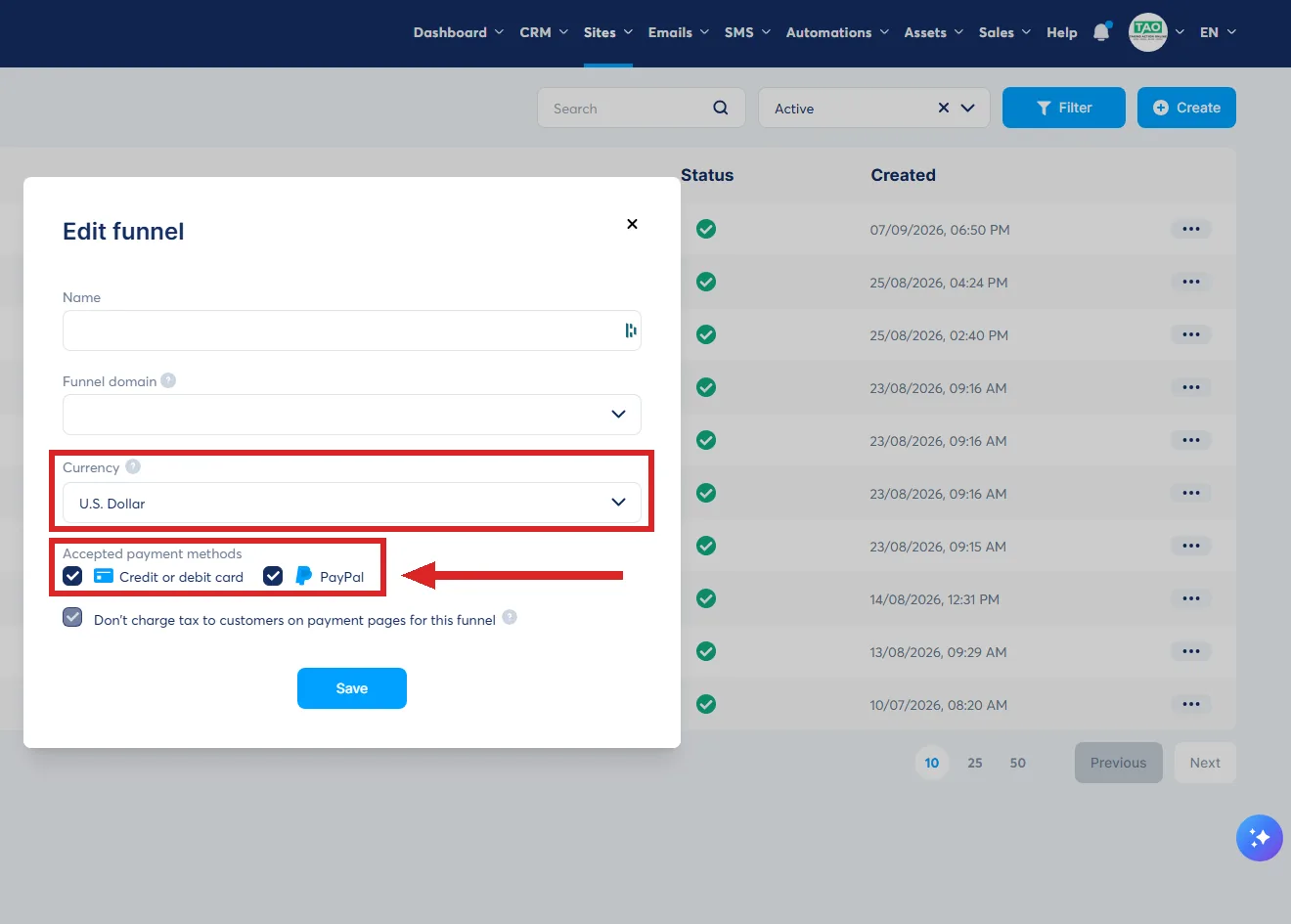Click the Currency help icon
1291x924 pixels.
point(133,466)
